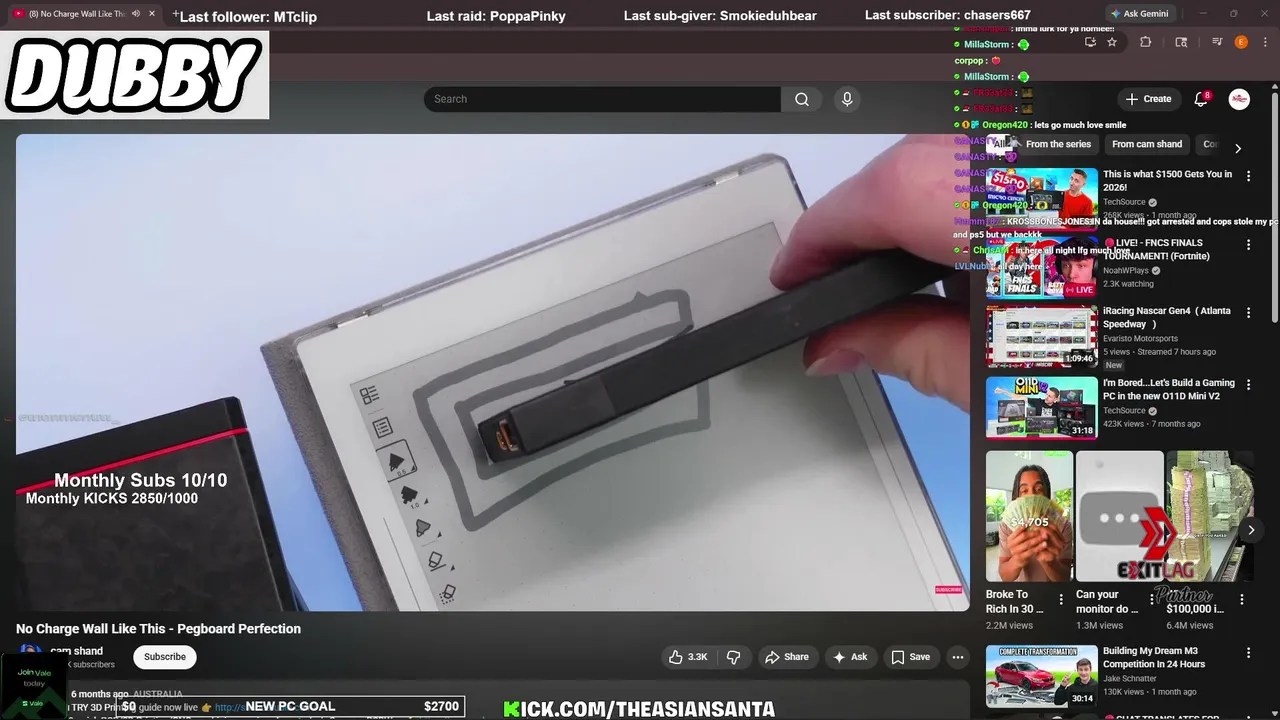
Task: Open options for 'Building My Dream M3' video
Action: 1248,653
